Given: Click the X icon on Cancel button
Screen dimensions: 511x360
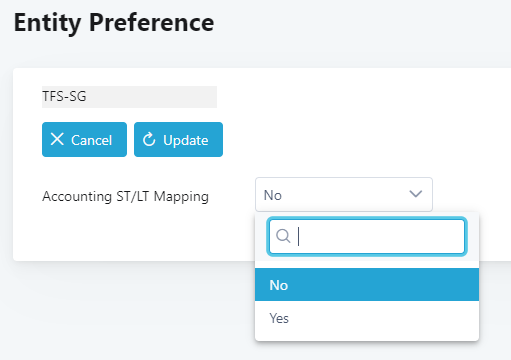Looking at the screenshot, I should pos(57,139).
